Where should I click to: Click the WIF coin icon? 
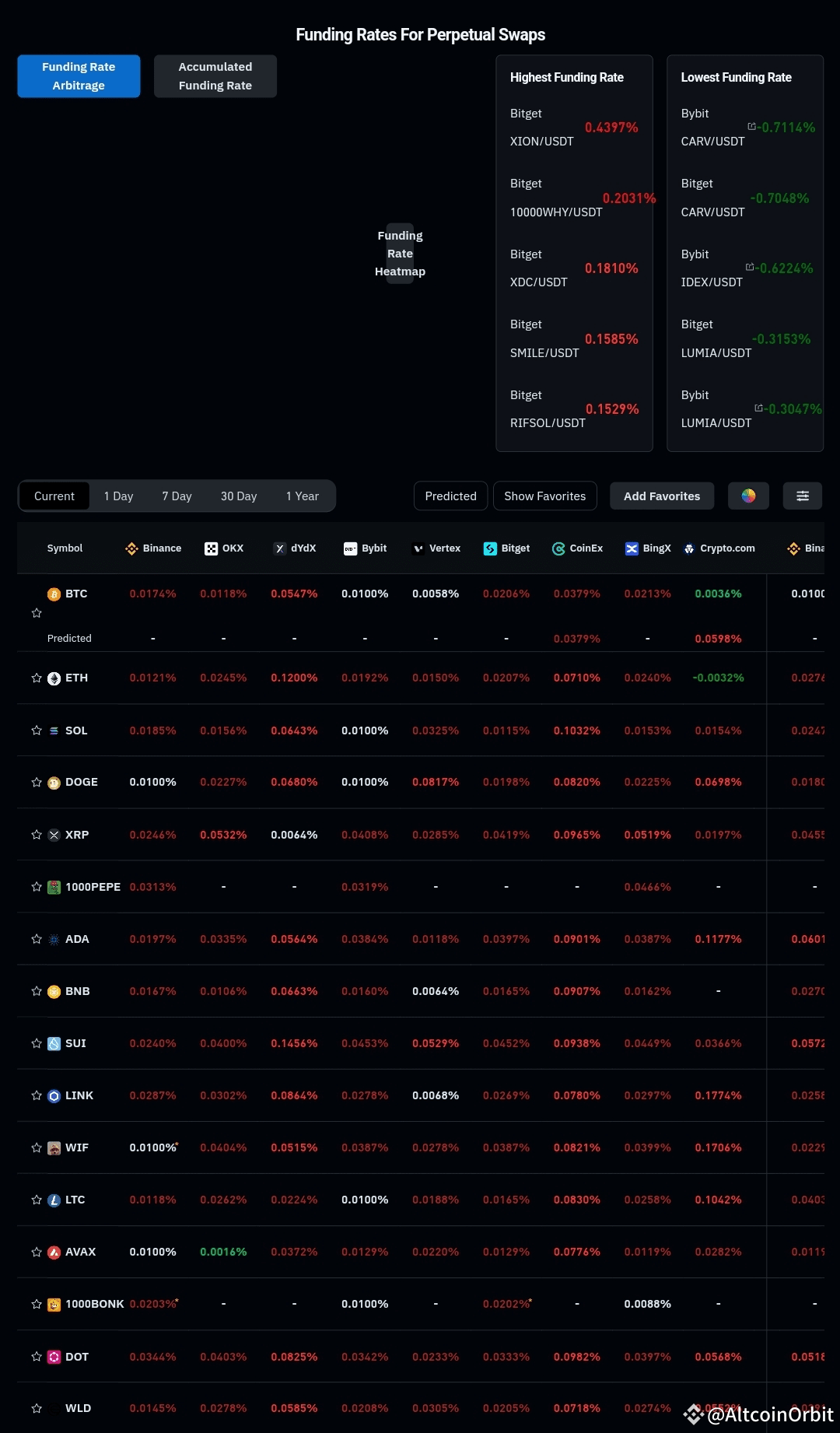(x=54, y=1147)
